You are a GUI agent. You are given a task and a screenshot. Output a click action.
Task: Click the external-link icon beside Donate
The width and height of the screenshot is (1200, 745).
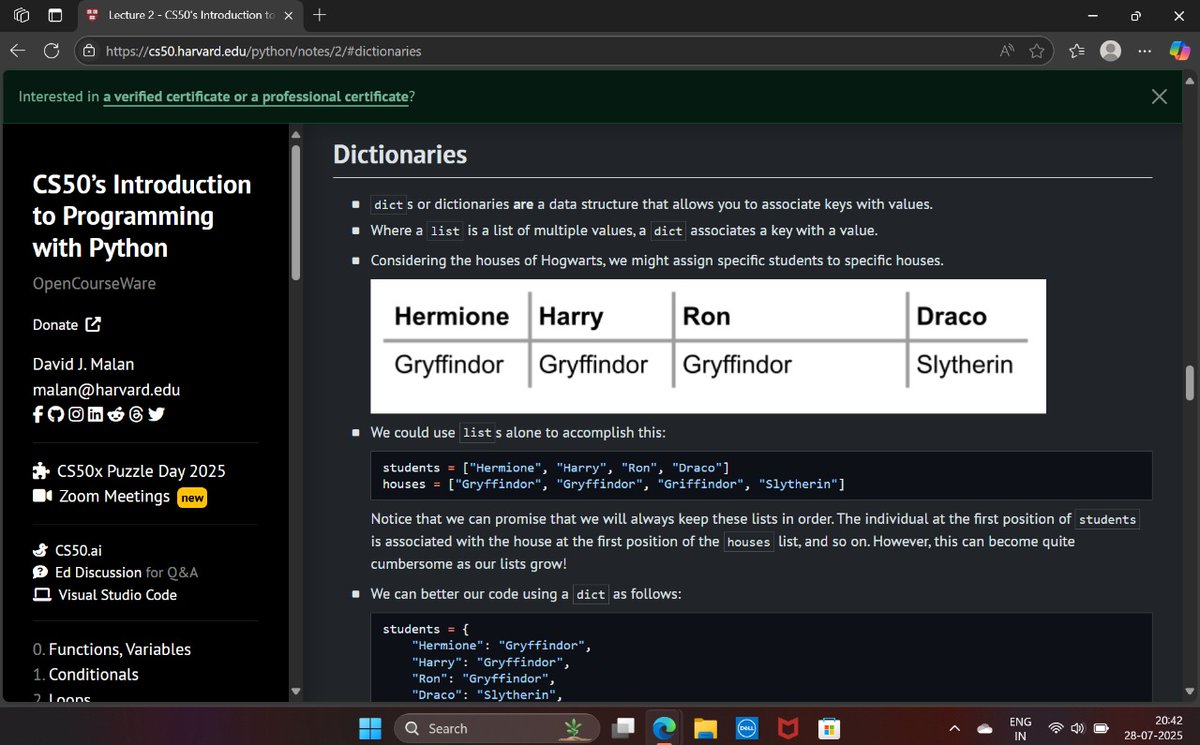(93, 324)
